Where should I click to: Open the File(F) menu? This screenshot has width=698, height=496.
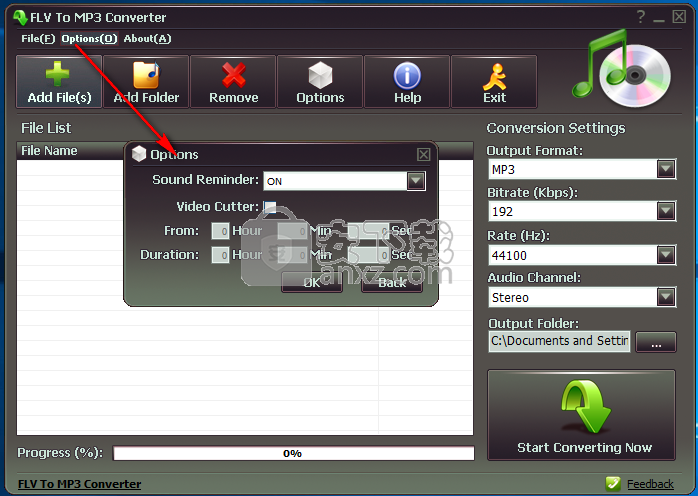click(x=38, y=39)
